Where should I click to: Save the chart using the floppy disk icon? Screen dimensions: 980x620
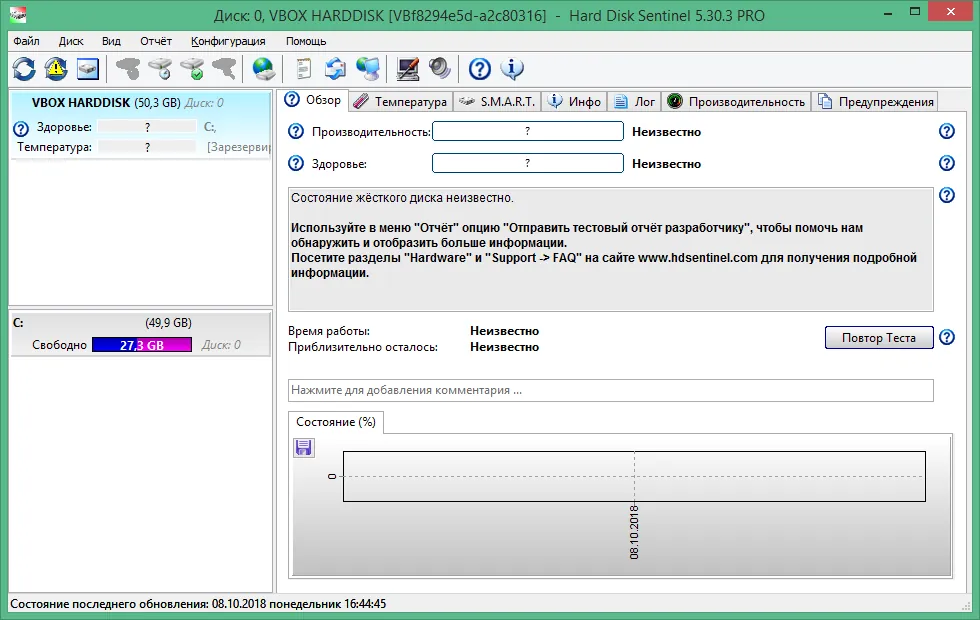click(304, 448)
